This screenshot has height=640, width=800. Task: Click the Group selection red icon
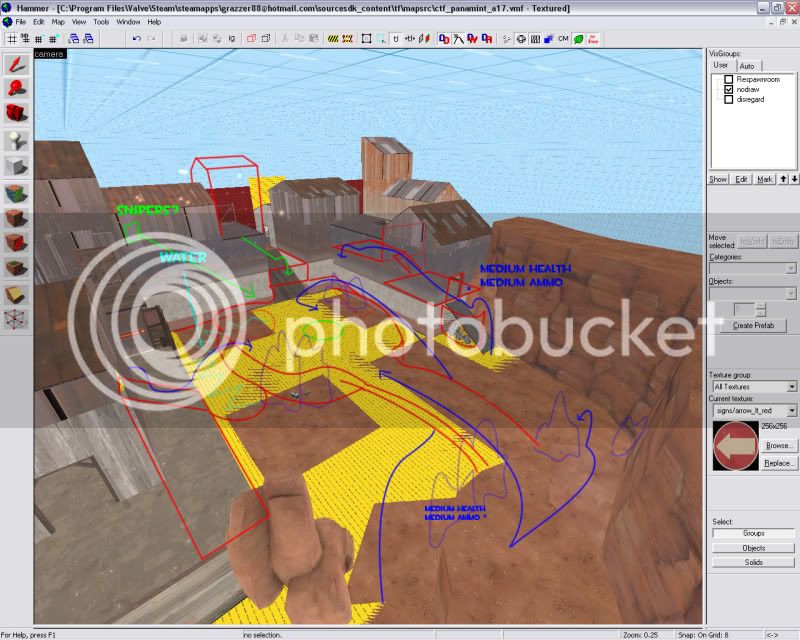(x=251, y=39)
